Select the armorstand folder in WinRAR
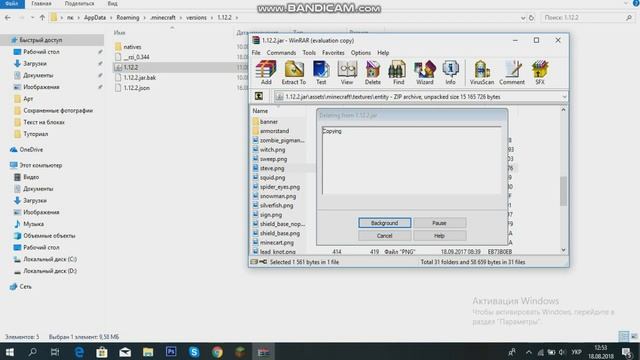The height and width of the screenshot is (360, 640). 274,131
